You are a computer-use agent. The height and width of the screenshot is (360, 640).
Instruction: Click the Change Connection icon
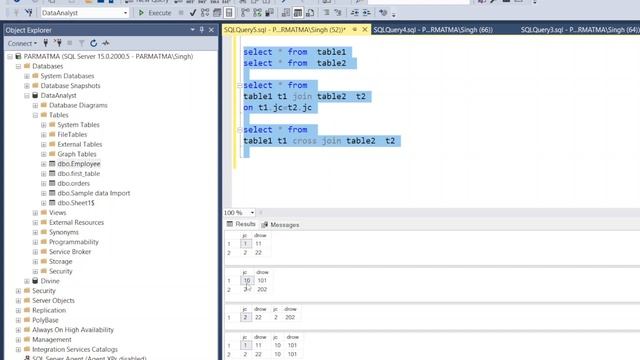(29, 13)
